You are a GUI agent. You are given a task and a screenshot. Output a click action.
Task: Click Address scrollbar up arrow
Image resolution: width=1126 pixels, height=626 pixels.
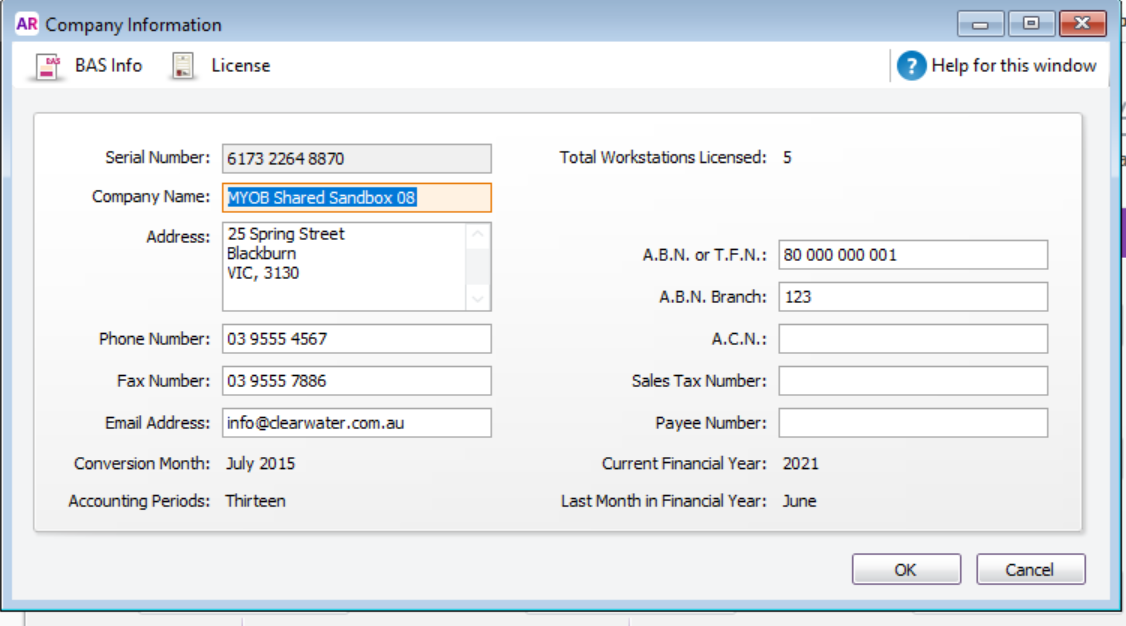tap(478, 235)
